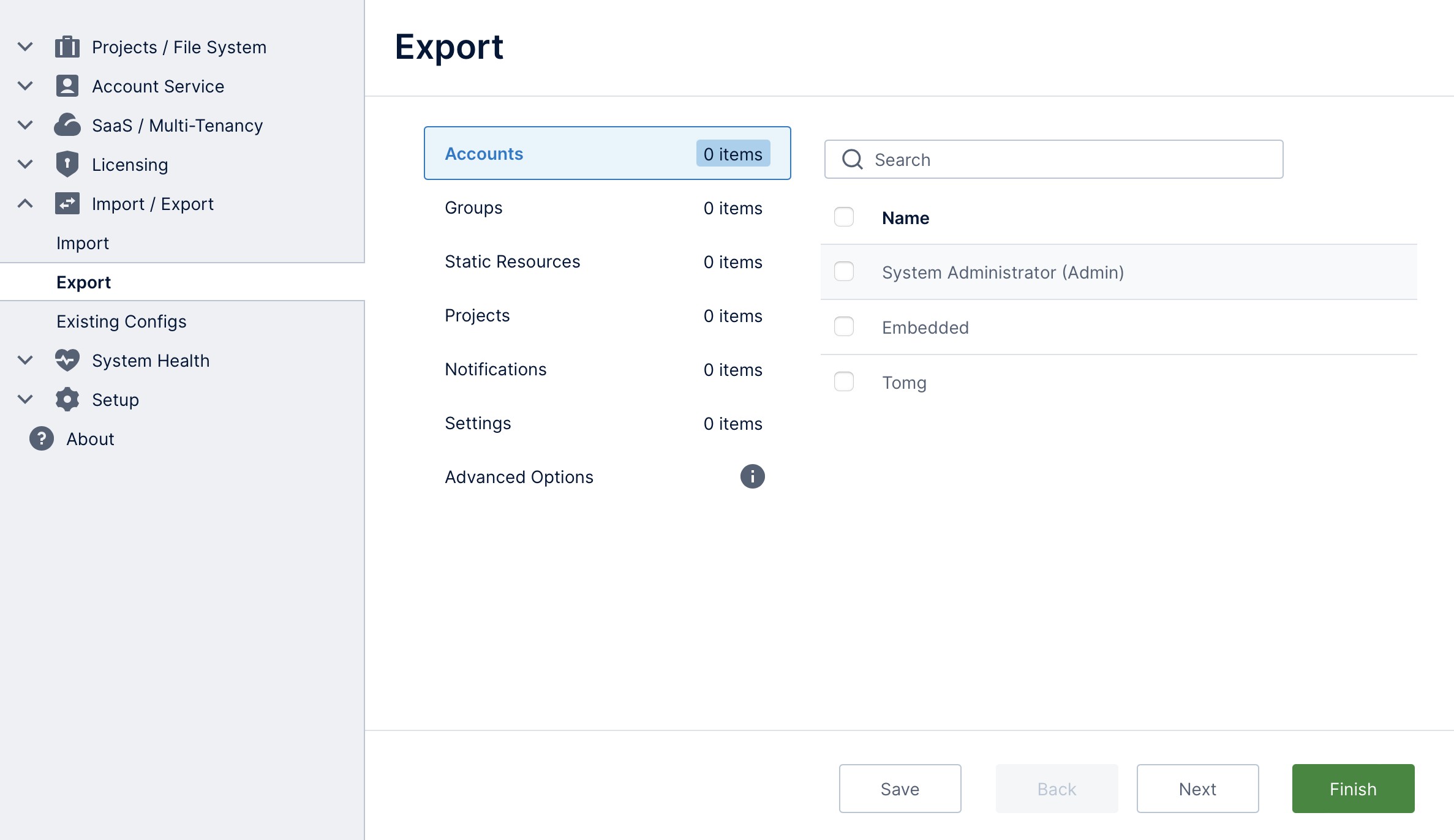
Task: Click the Account Service person icon
Action: (x=67, y=86)
